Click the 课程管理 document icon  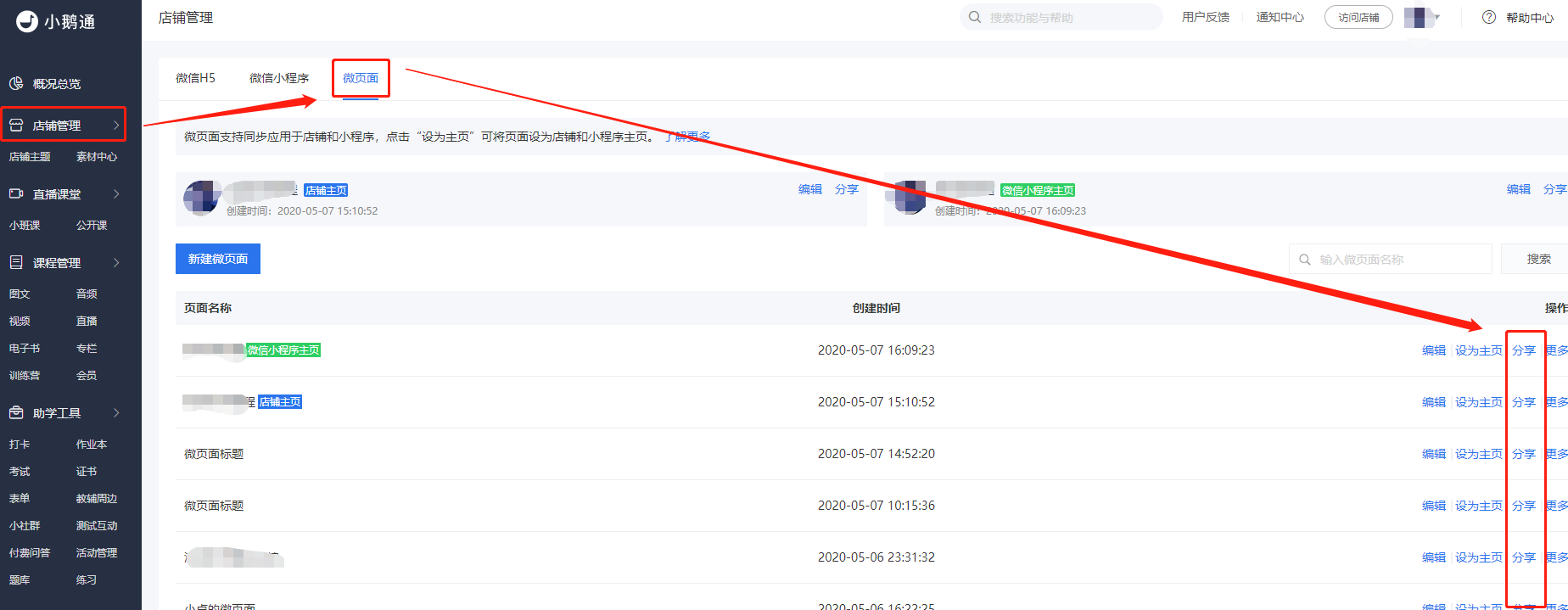pos(16,262)
